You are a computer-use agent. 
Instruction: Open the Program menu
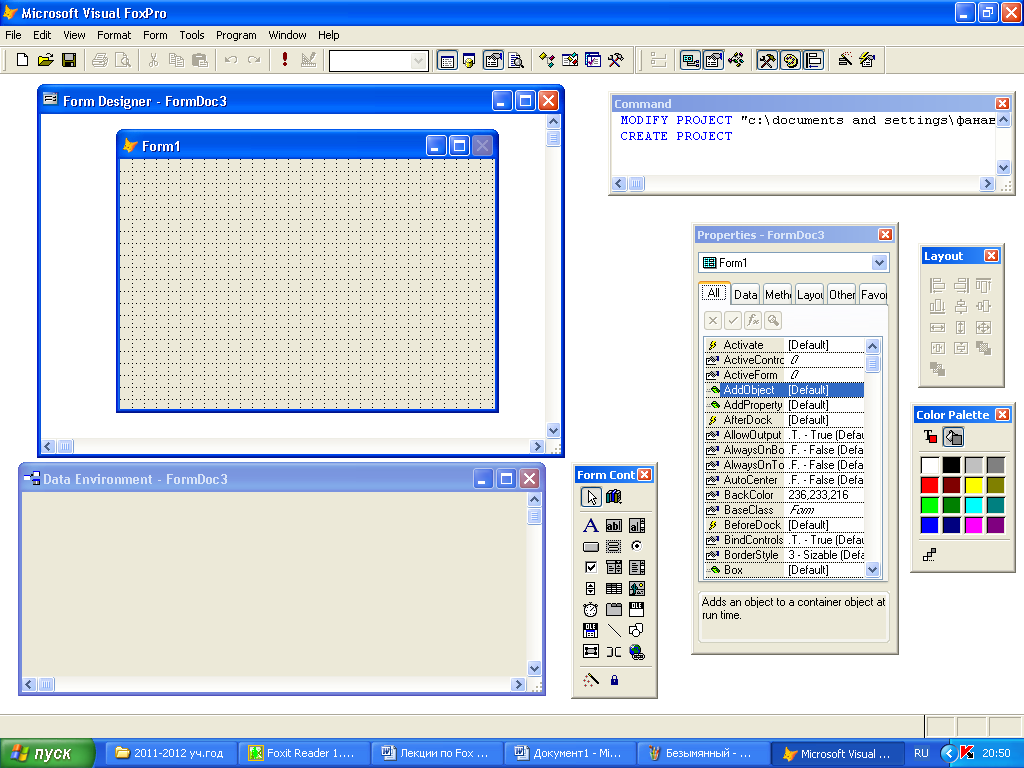click(236, 35)
